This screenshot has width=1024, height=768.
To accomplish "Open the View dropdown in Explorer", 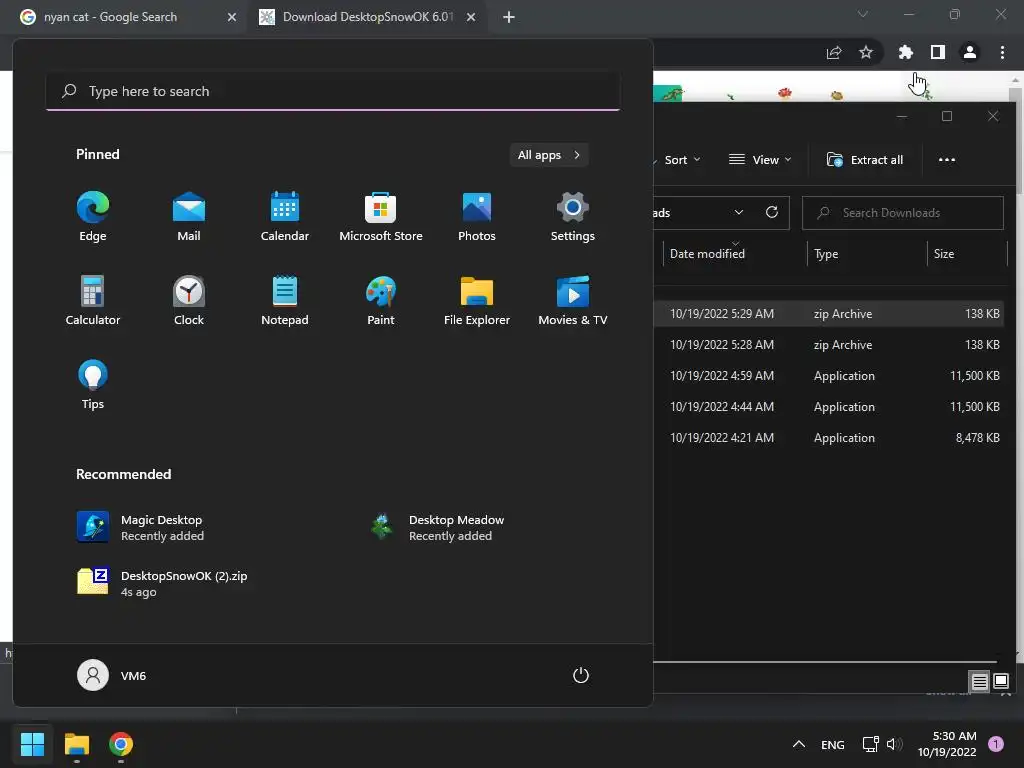I will click(x=760, y=160).
